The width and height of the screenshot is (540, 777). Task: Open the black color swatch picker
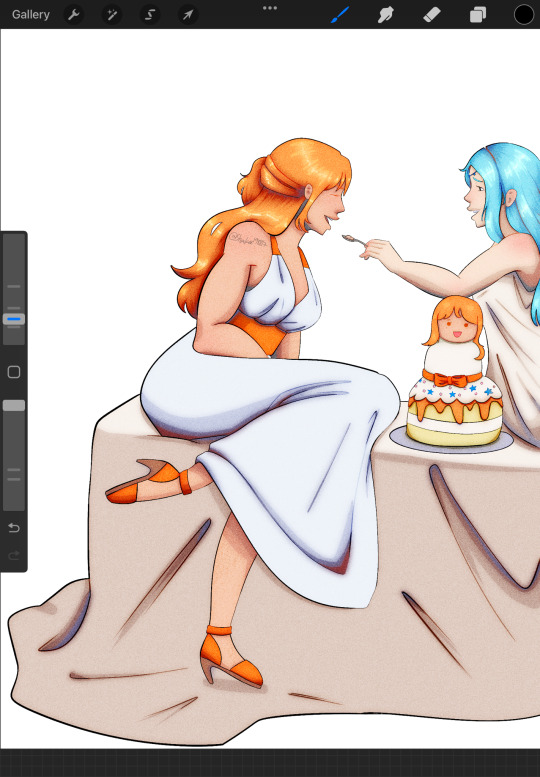524,15
